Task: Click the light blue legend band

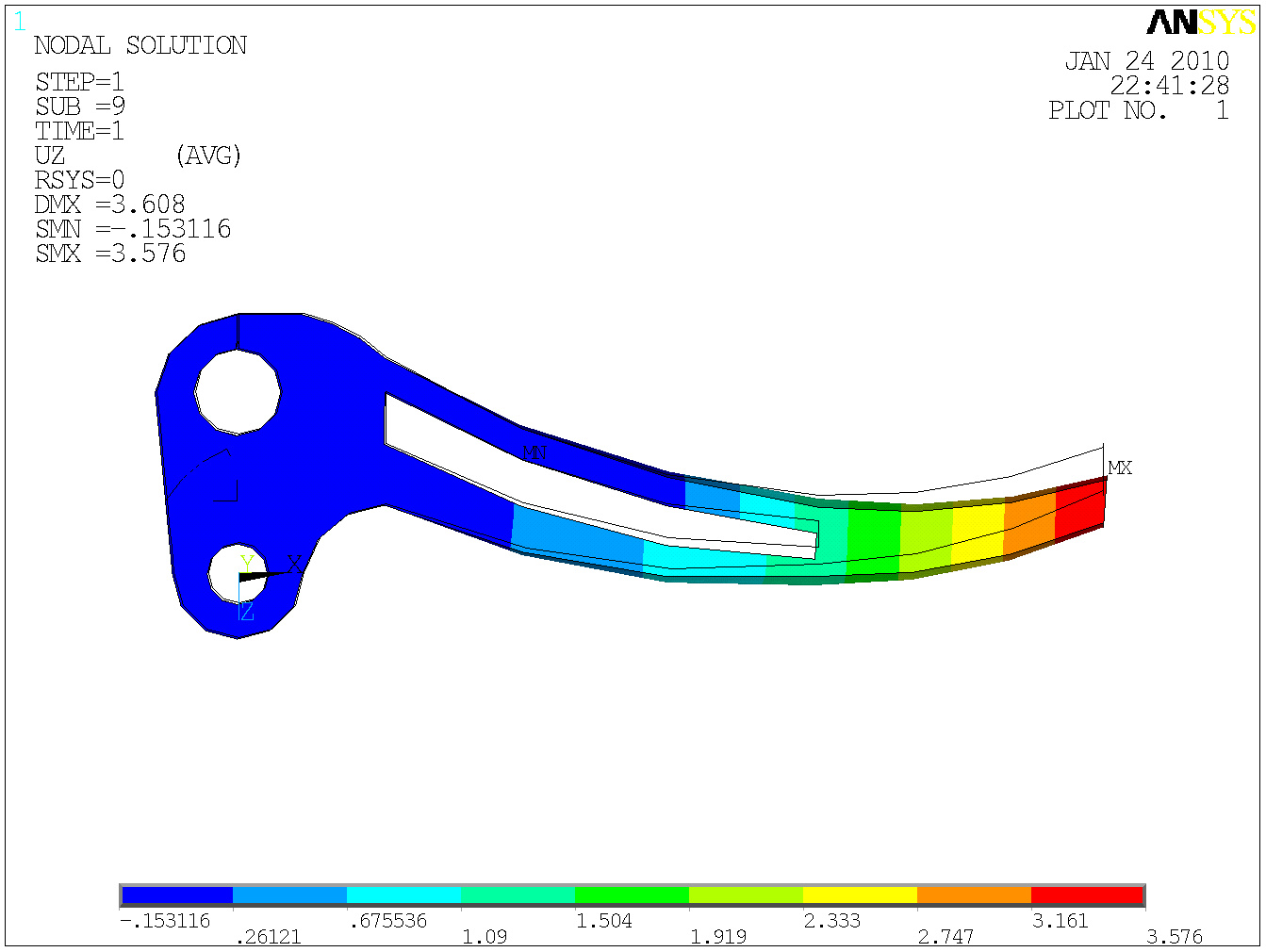Action: pyautogui.click(x=289, y=895)
